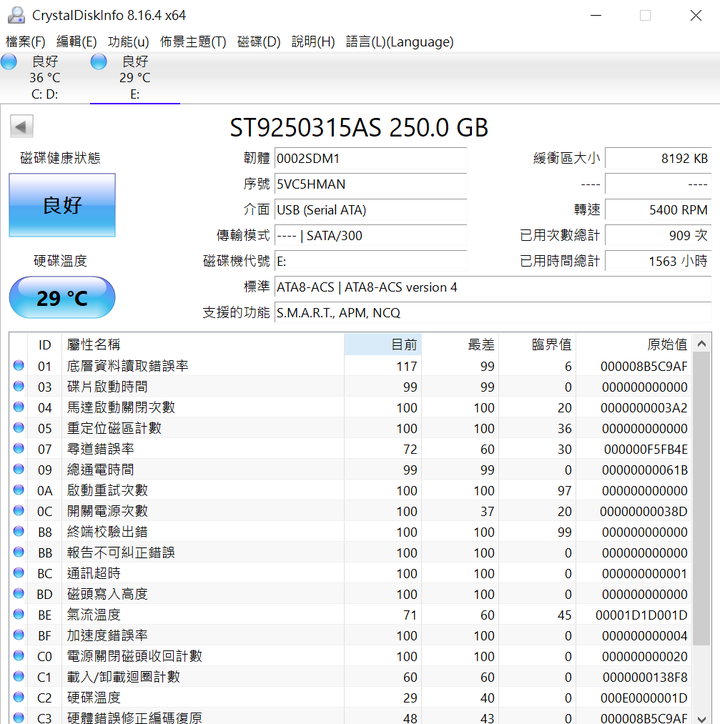Screen dimensions: 720x724
Task: Open the 佈景主題(T) menu
Action: [x=193, y=42]
